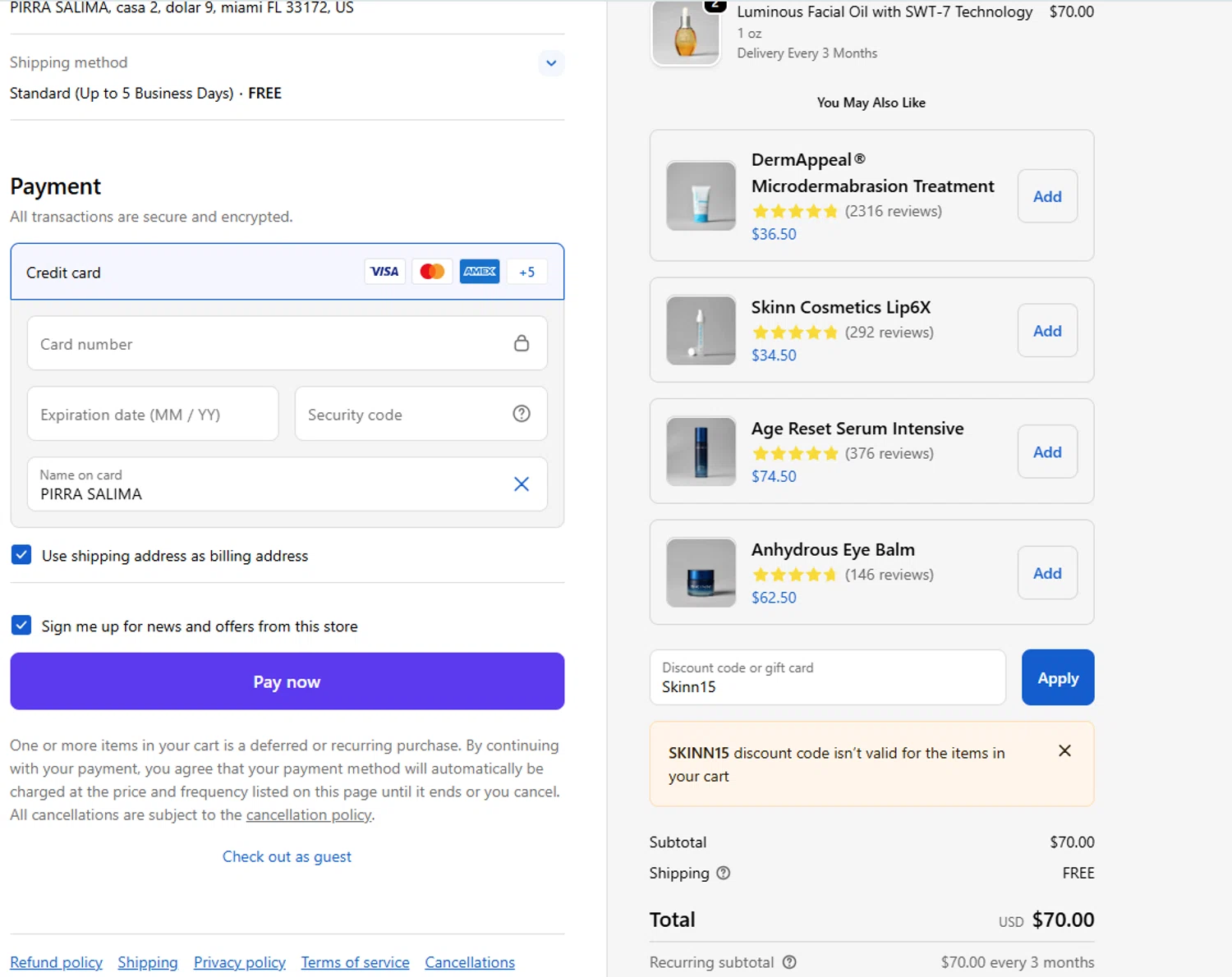The image size is (1232, 977).
Task: Focus the Expiration date field
Action: 153,414
